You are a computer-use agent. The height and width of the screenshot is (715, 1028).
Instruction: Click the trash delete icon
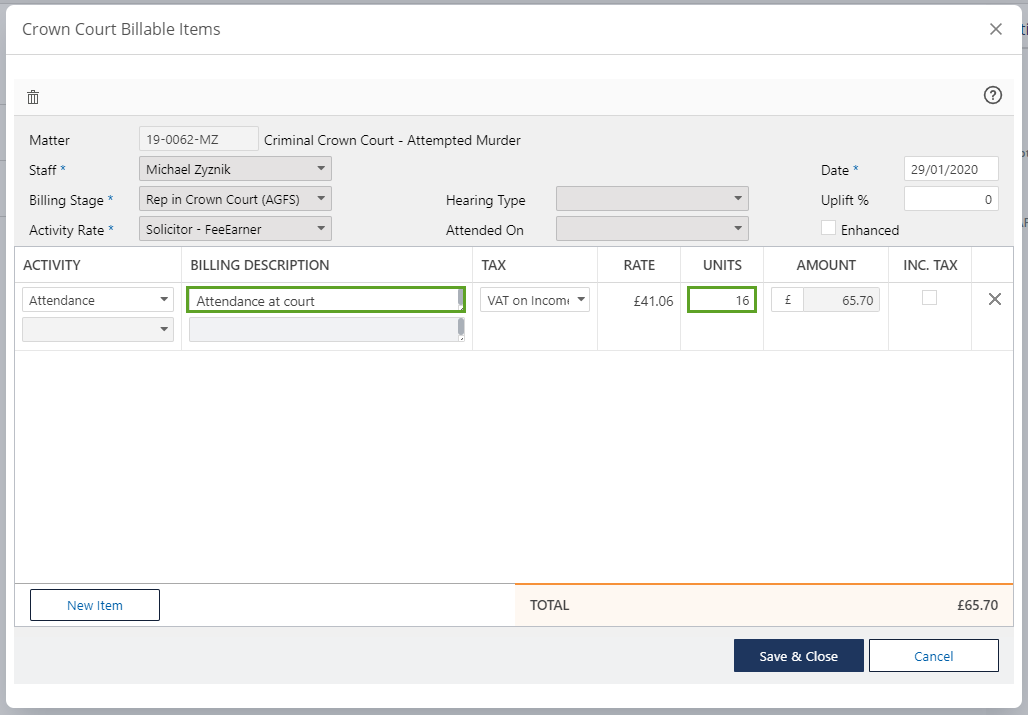(x=33, y=97)
